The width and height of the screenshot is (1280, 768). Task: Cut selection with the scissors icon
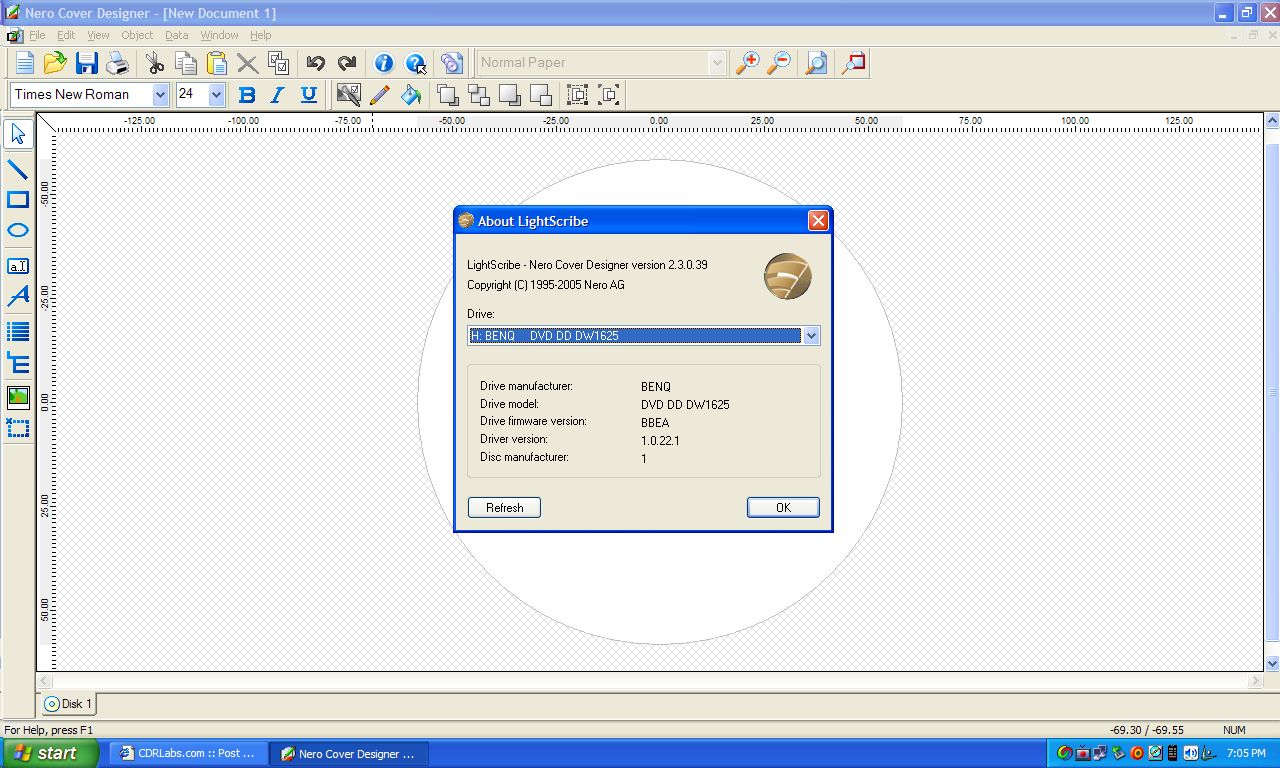tap(155, 63)
